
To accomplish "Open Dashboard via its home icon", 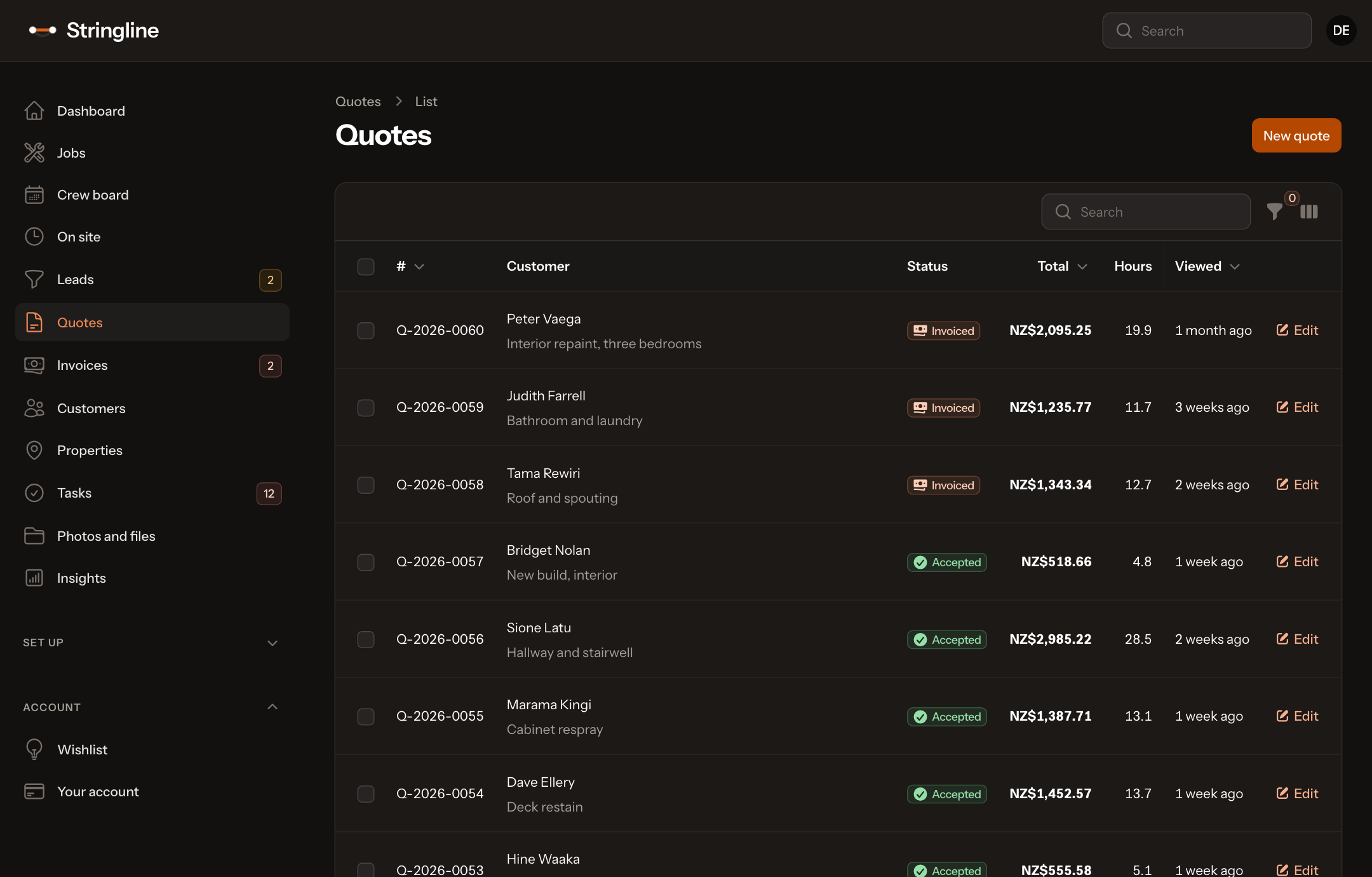I will (x=34, y=111).
